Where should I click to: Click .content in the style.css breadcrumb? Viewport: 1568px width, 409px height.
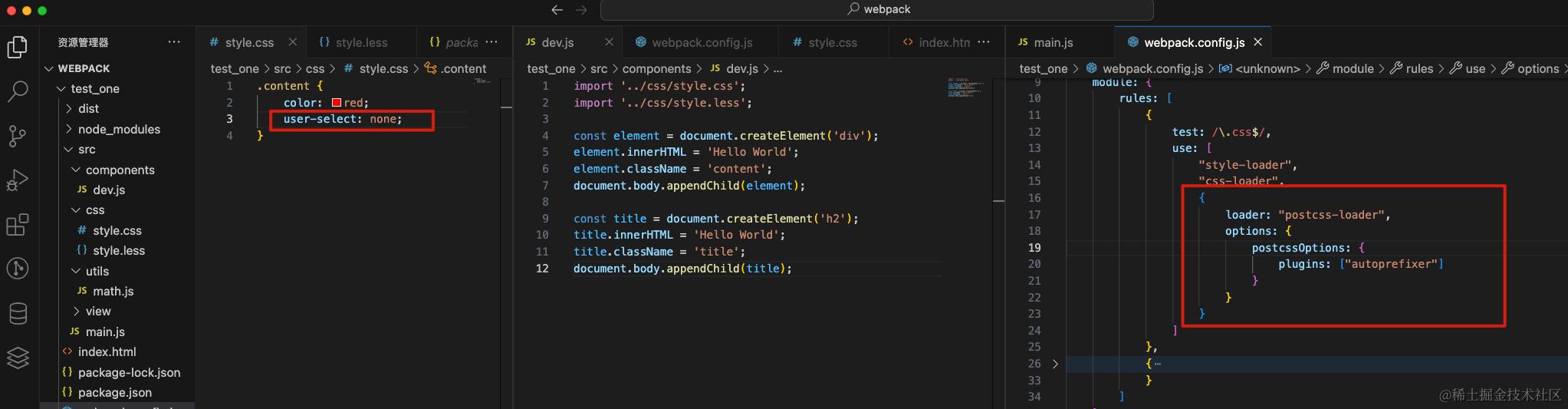(463, 68)
